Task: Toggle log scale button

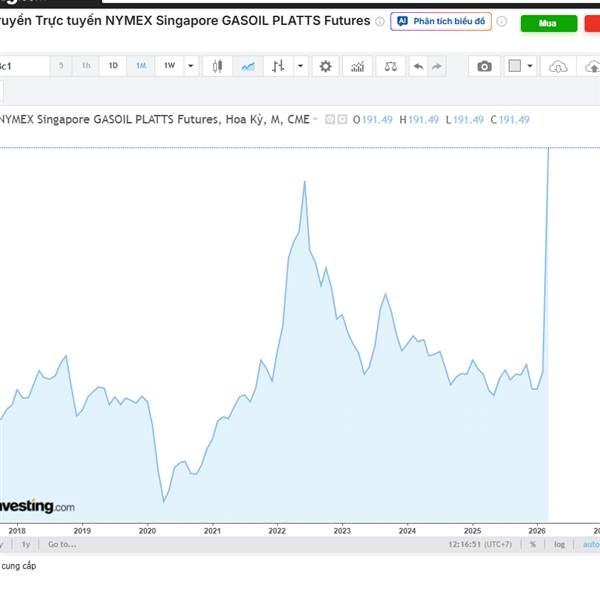Action: (559, 544)
